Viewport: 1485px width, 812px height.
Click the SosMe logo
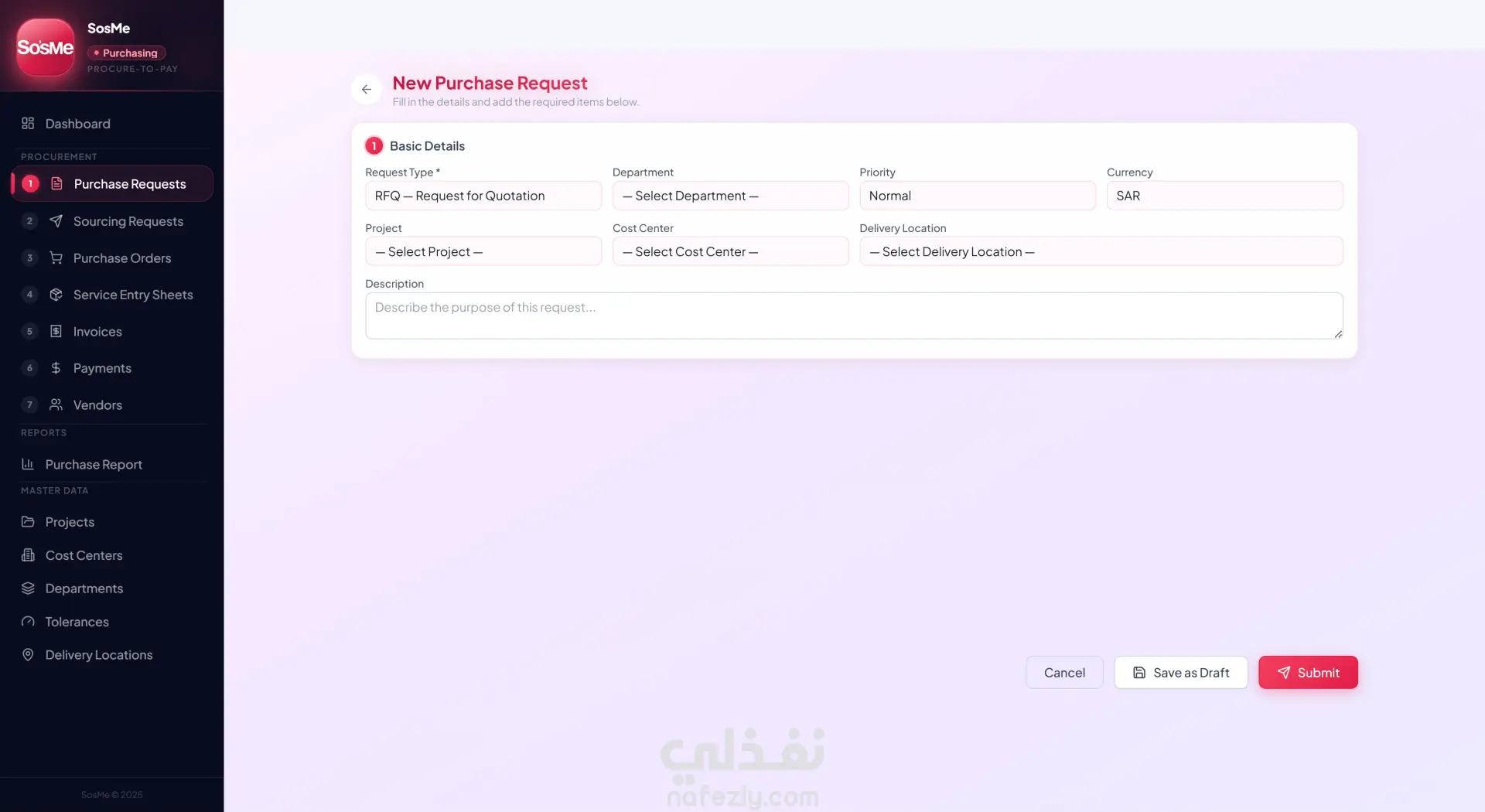[46, 47]
